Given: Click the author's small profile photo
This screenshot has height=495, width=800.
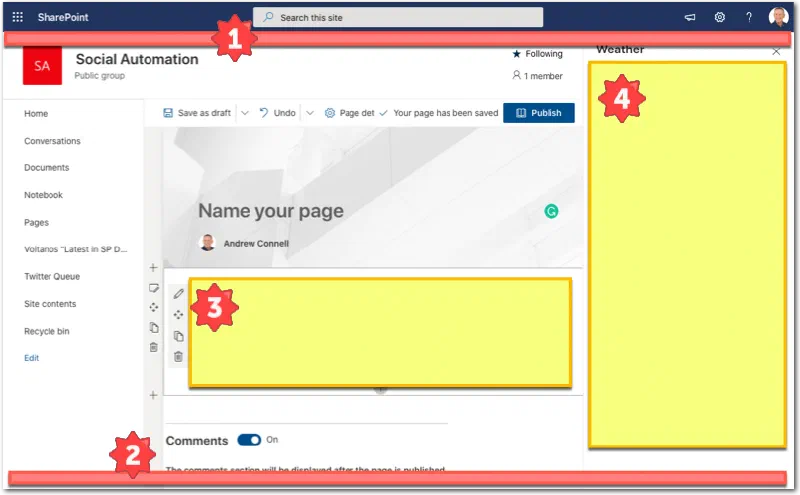Looking at the screenshot, I should 207,242.
